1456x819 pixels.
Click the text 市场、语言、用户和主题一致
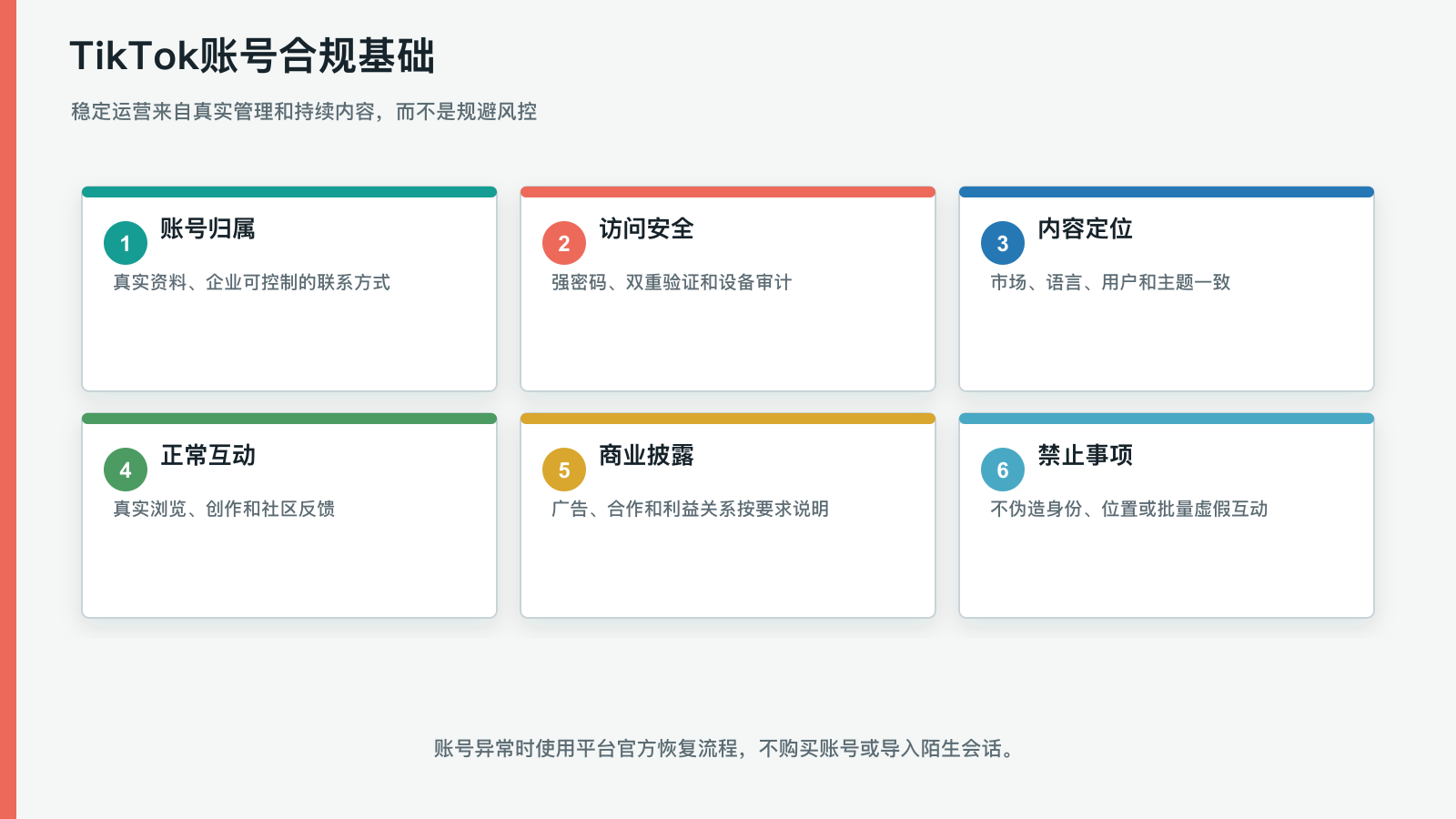point(1110,282)
